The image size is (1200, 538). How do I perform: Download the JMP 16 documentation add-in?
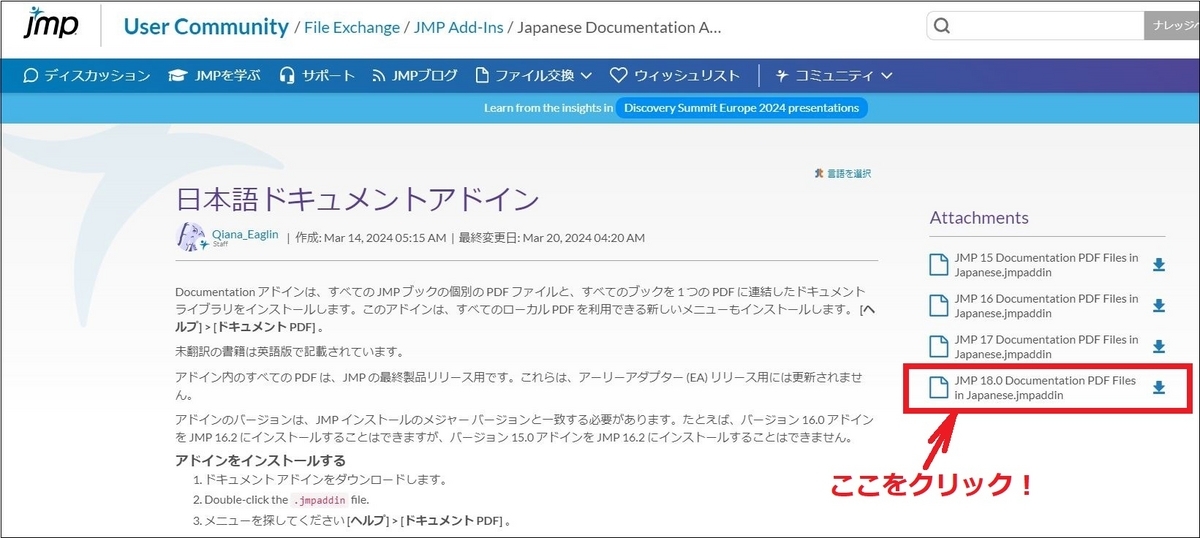click(x=1159, y=306)
